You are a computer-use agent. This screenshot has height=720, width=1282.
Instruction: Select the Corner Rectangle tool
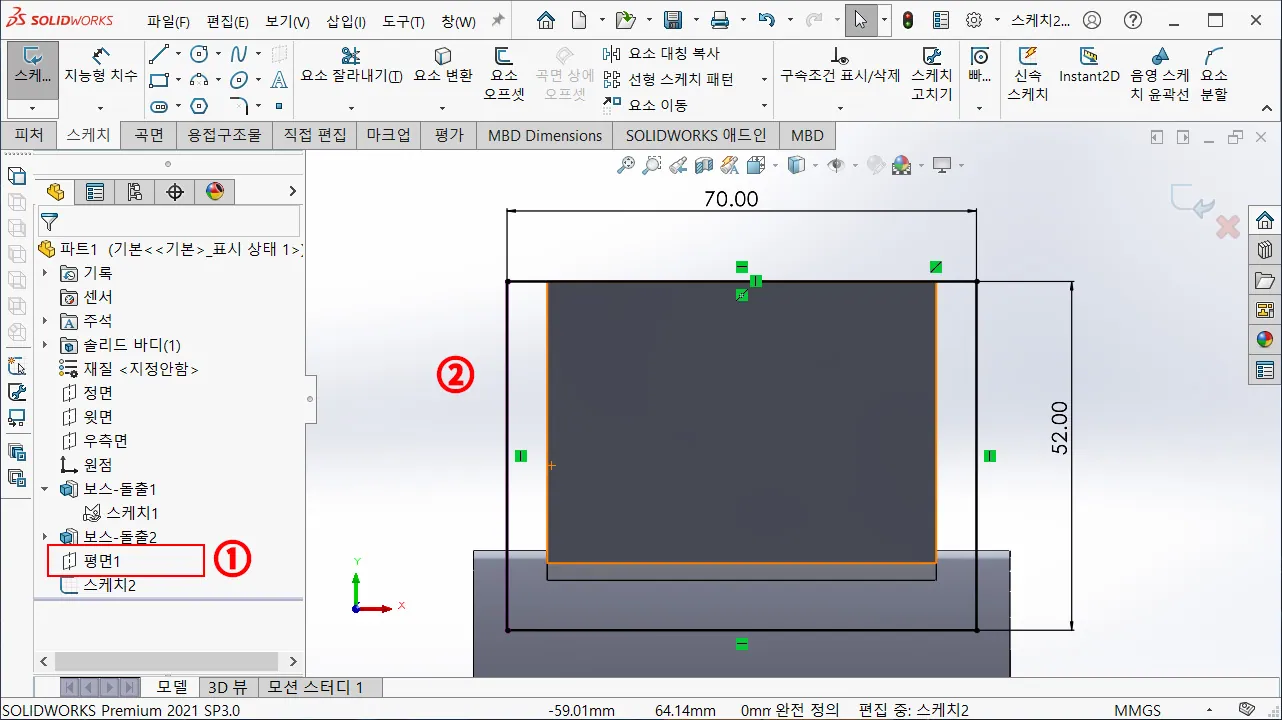pyautogui.click(x=159, y=80)
